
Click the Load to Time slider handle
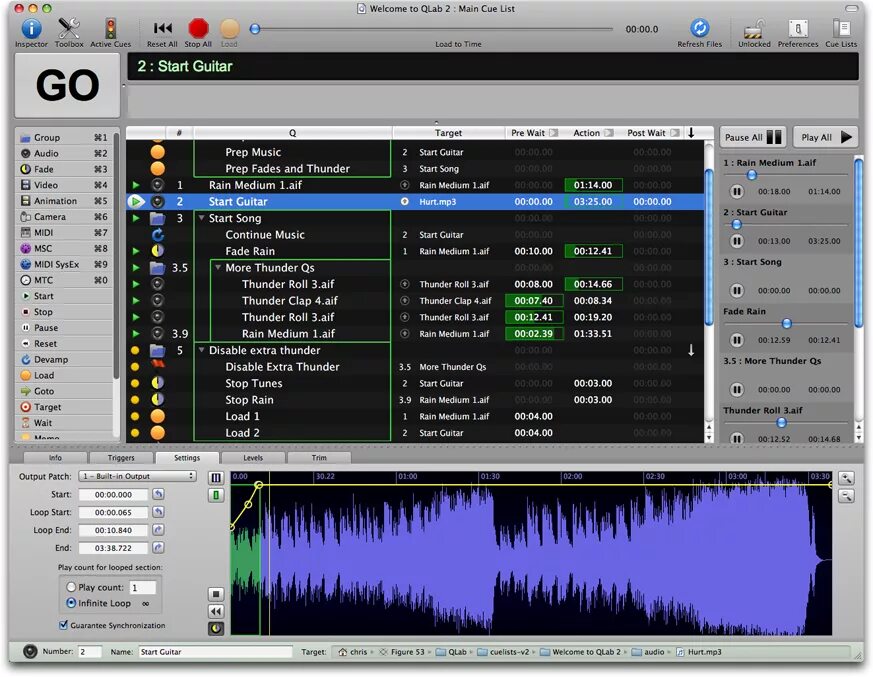pos(255,29)
